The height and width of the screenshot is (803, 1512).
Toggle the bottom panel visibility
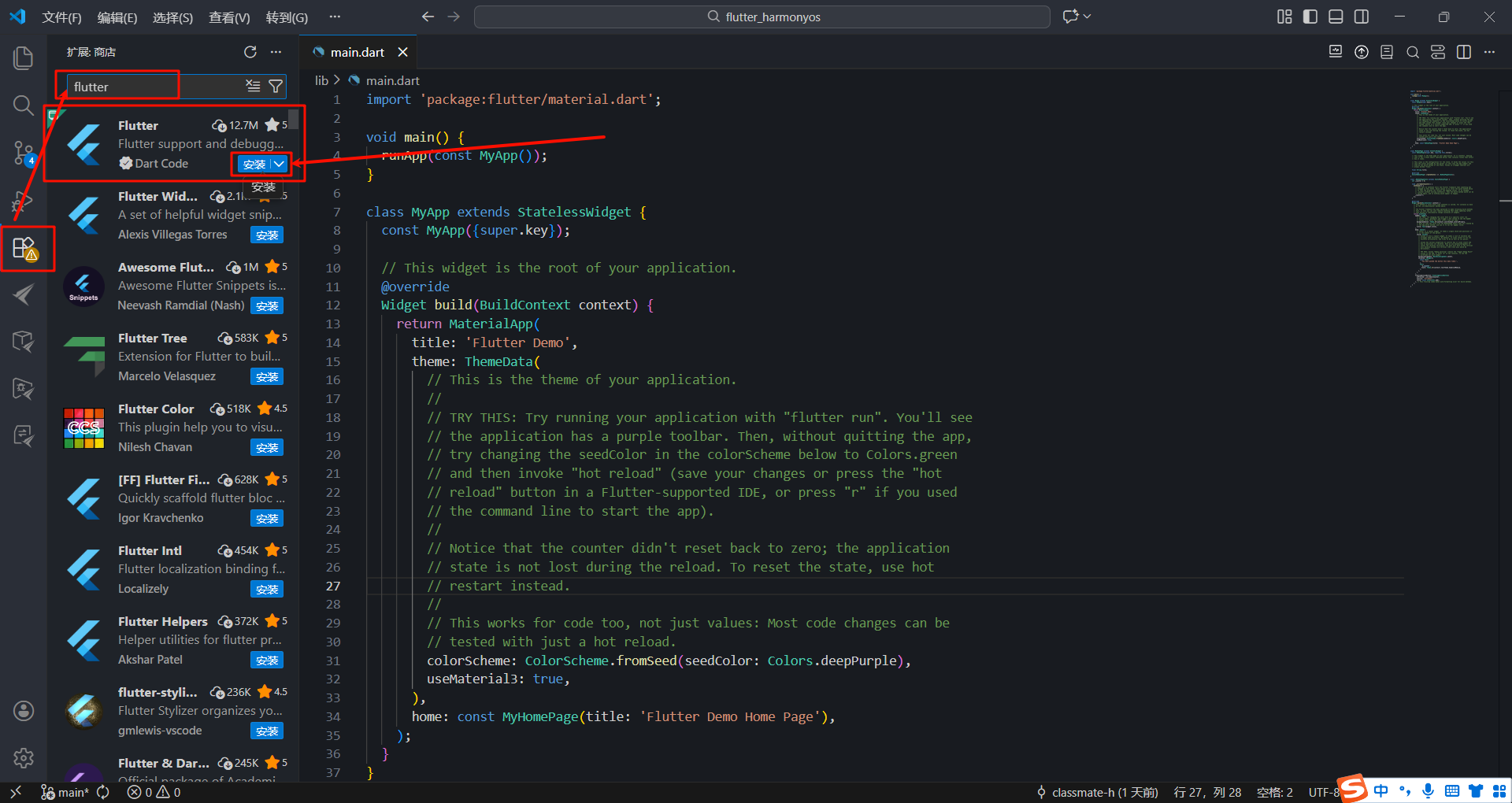[1336, 17]
